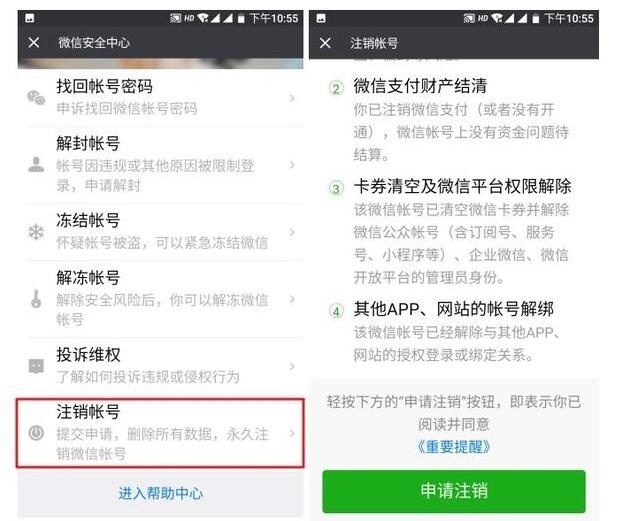This screenshot has height=521, width=627.
Task: Open the 投诉维权 menu entry
Action: pyautogui.click(x=161, y=365)
